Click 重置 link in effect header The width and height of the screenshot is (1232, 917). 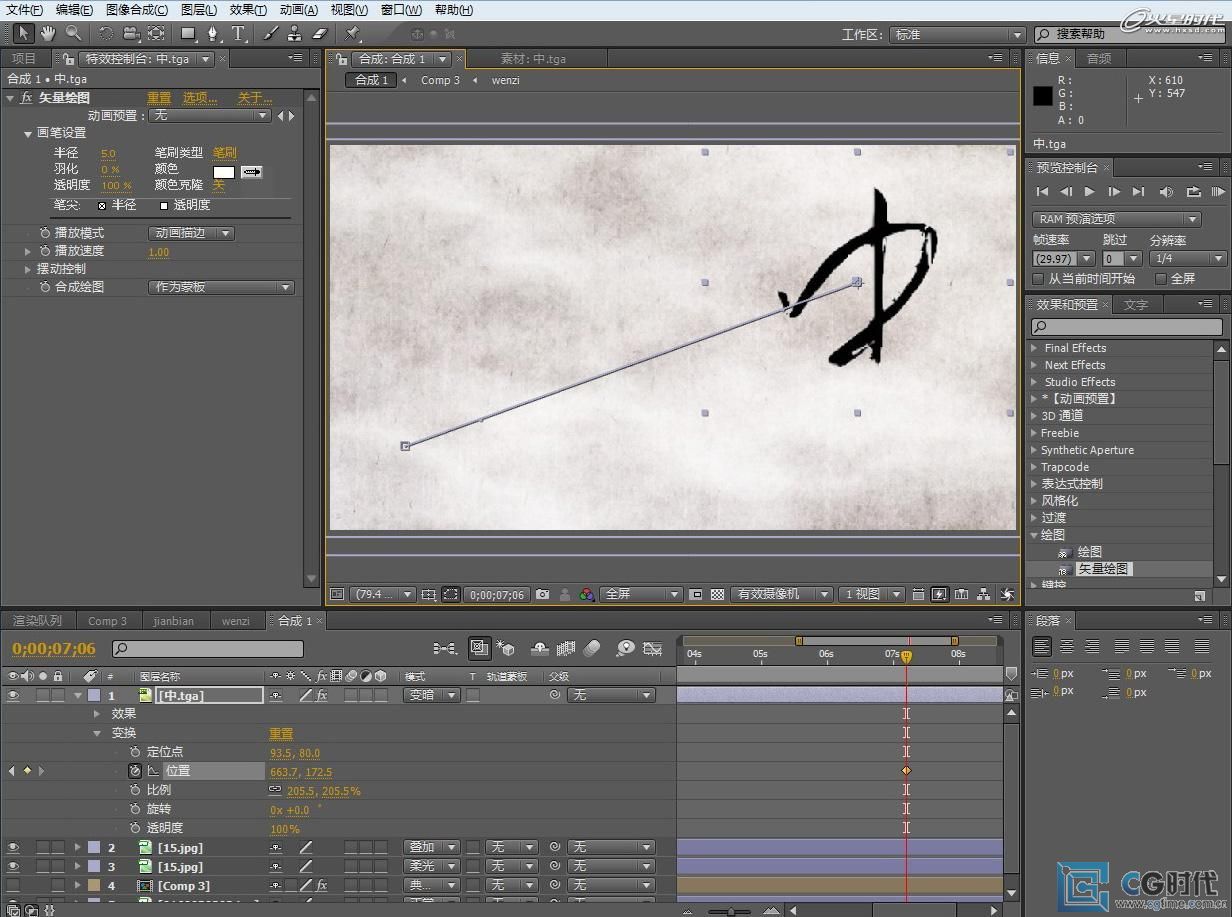159,98
